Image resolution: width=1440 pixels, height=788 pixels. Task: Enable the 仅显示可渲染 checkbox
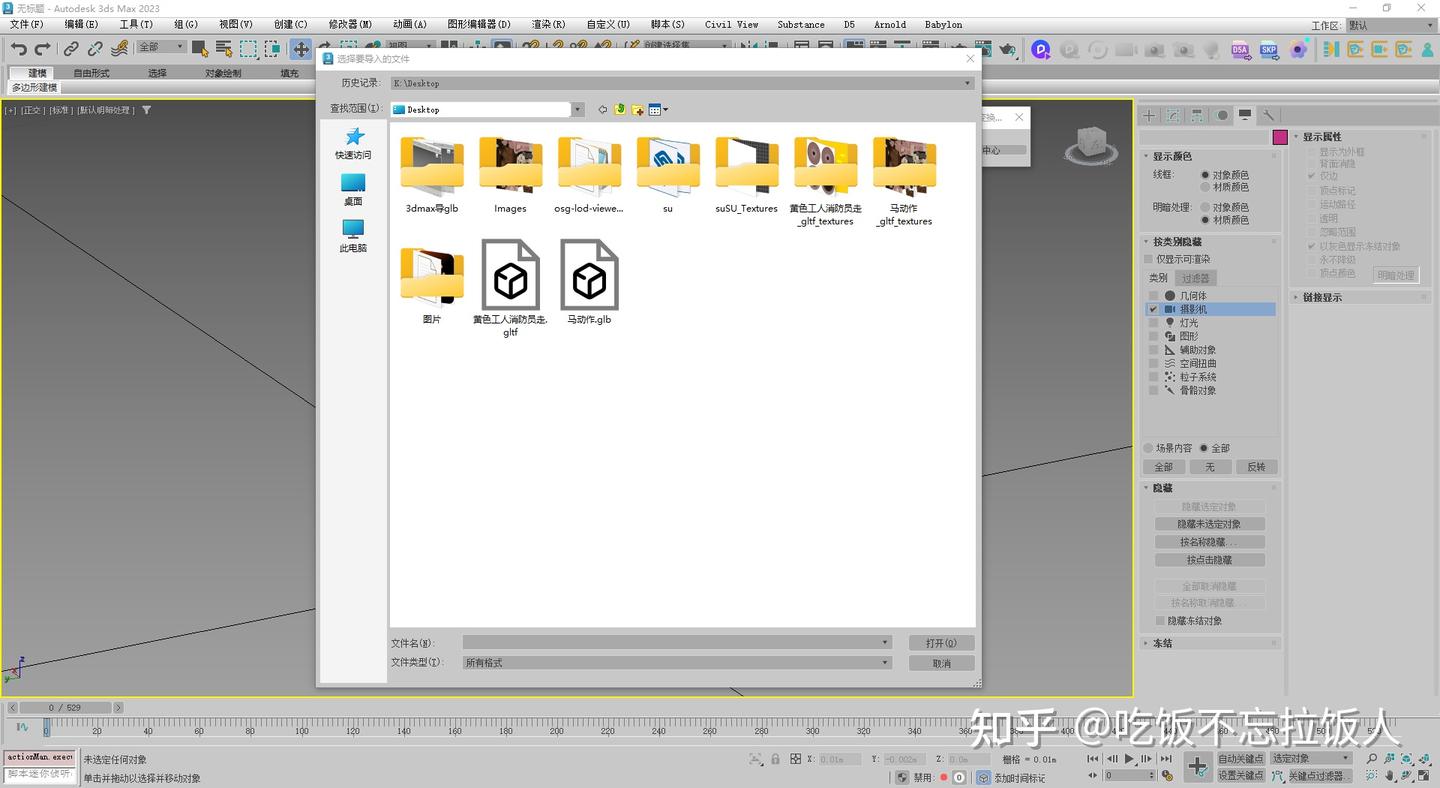pyautogui.click(x=1149, y=259)
